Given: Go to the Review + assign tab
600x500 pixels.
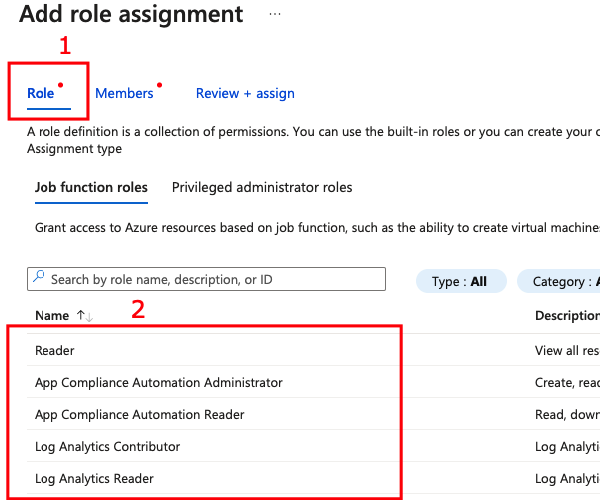Looking at the screenshot, I should [245, 93].
